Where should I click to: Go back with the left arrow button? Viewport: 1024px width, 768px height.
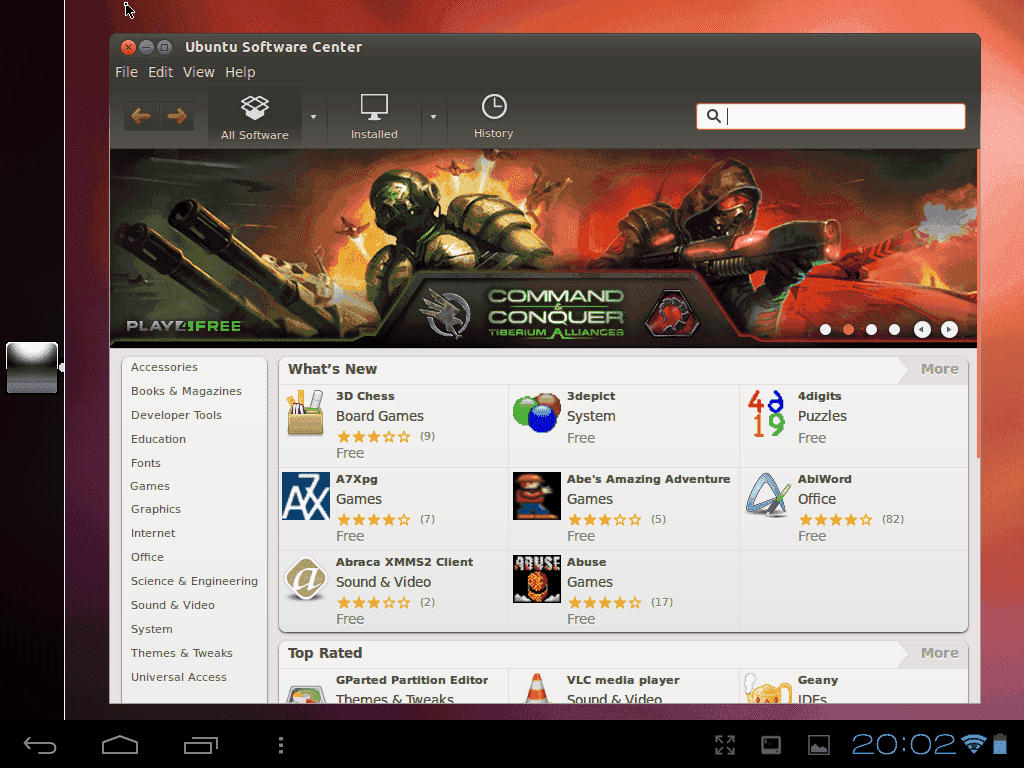tap(142, 116)
